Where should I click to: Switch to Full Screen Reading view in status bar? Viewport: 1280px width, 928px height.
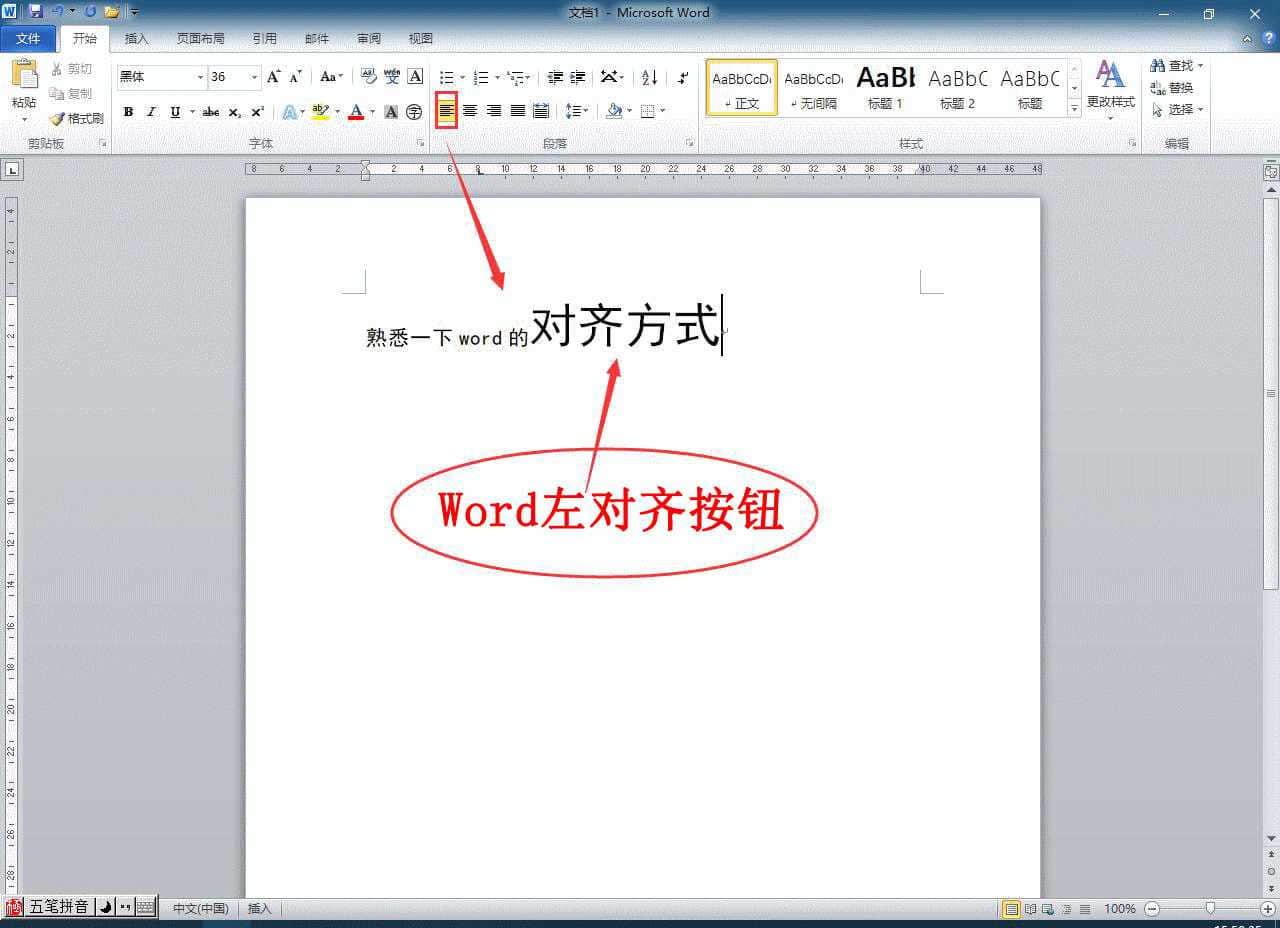[1030, 909]
